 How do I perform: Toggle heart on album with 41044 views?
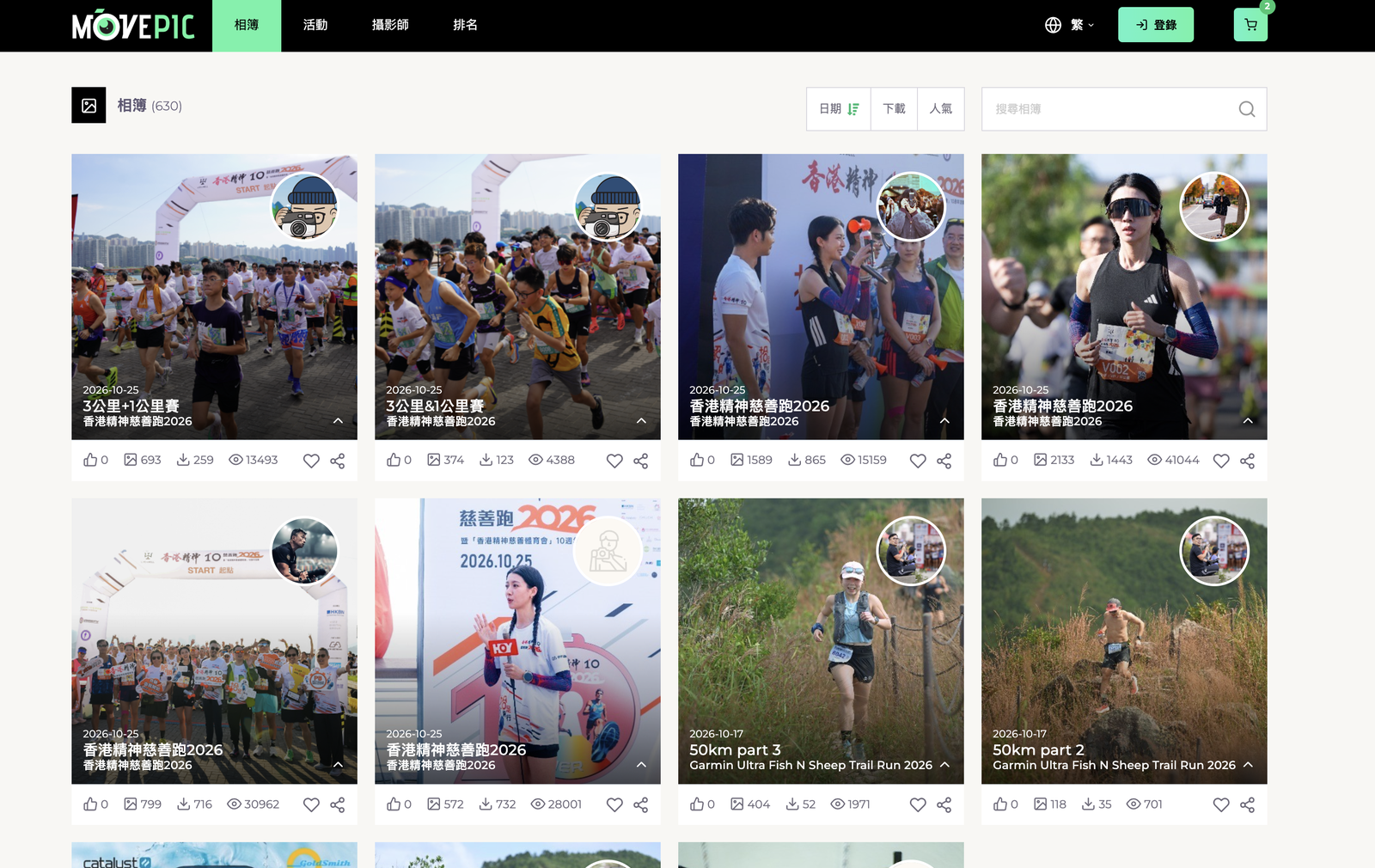coord(1221,461)
